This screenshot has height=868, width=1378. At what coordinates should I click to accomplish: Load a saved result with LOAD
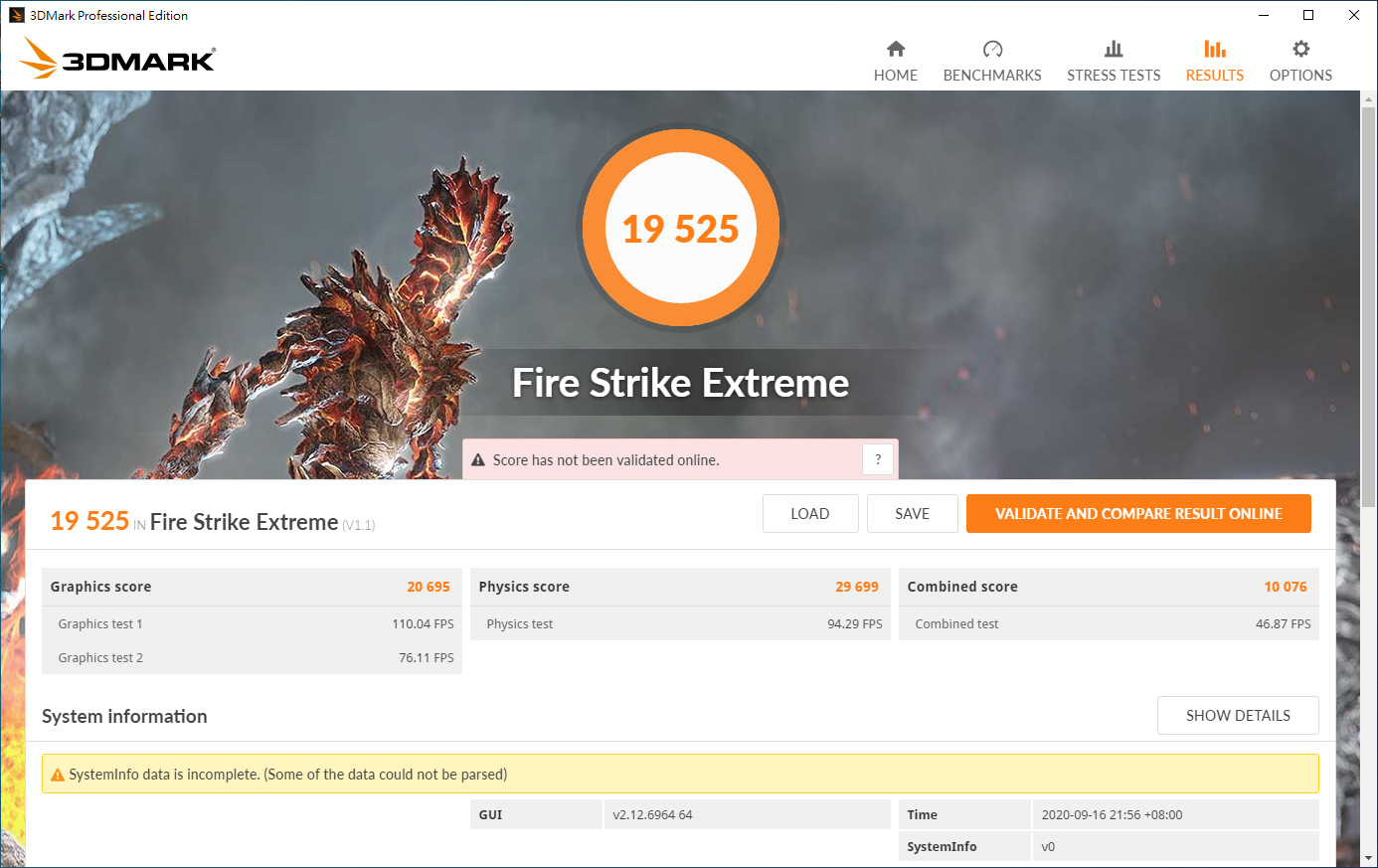(x=810, y=514)
